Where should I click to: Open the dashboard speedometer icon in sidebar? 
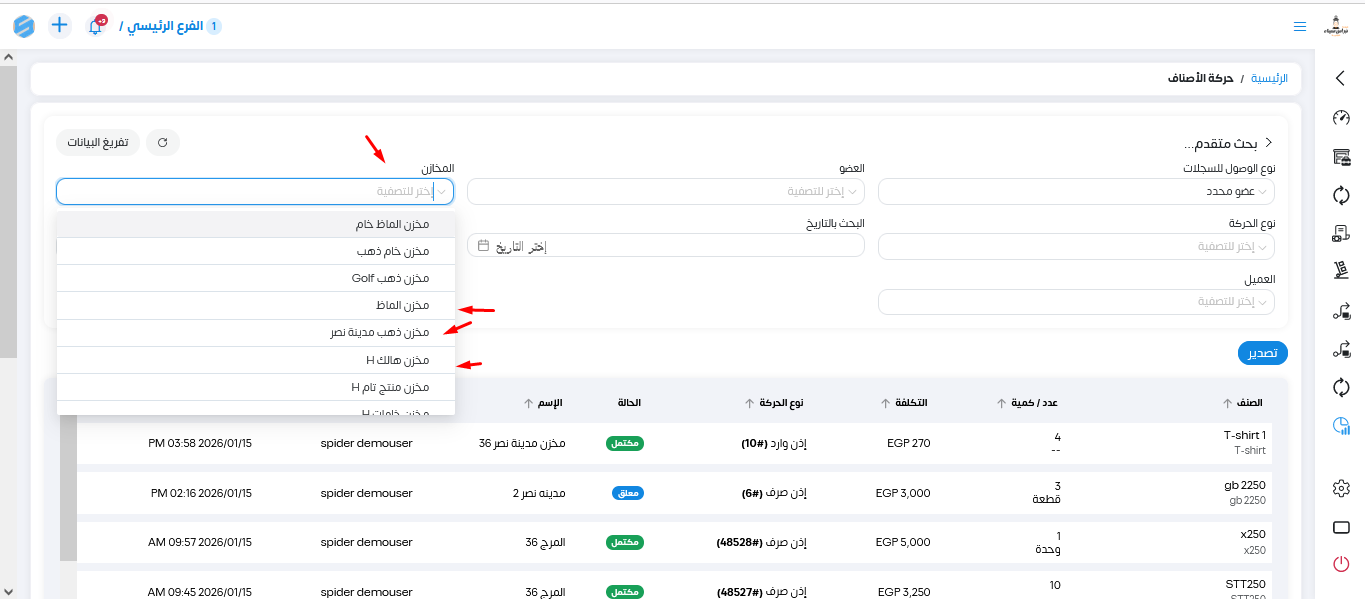click(x=1341, y=117)
